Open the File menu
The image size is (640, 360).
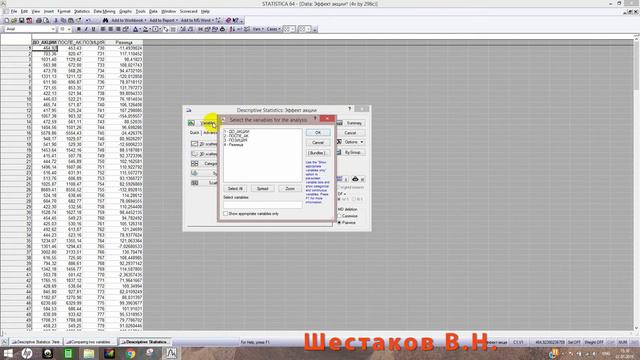click(x=13, y=11)
